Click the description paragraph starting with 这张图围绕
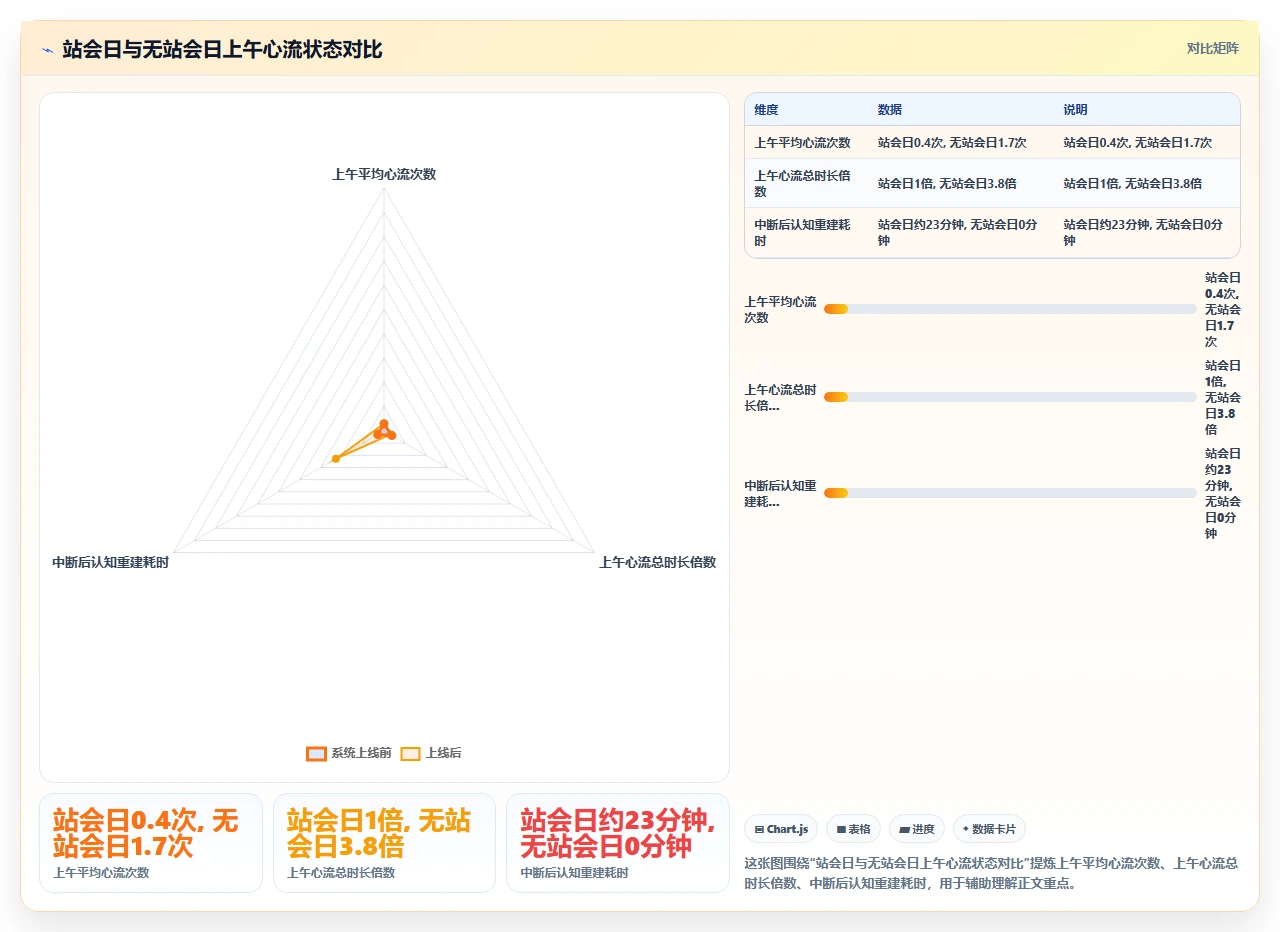The width and height of the screenshot is (1280, 932). pos(991,873)
